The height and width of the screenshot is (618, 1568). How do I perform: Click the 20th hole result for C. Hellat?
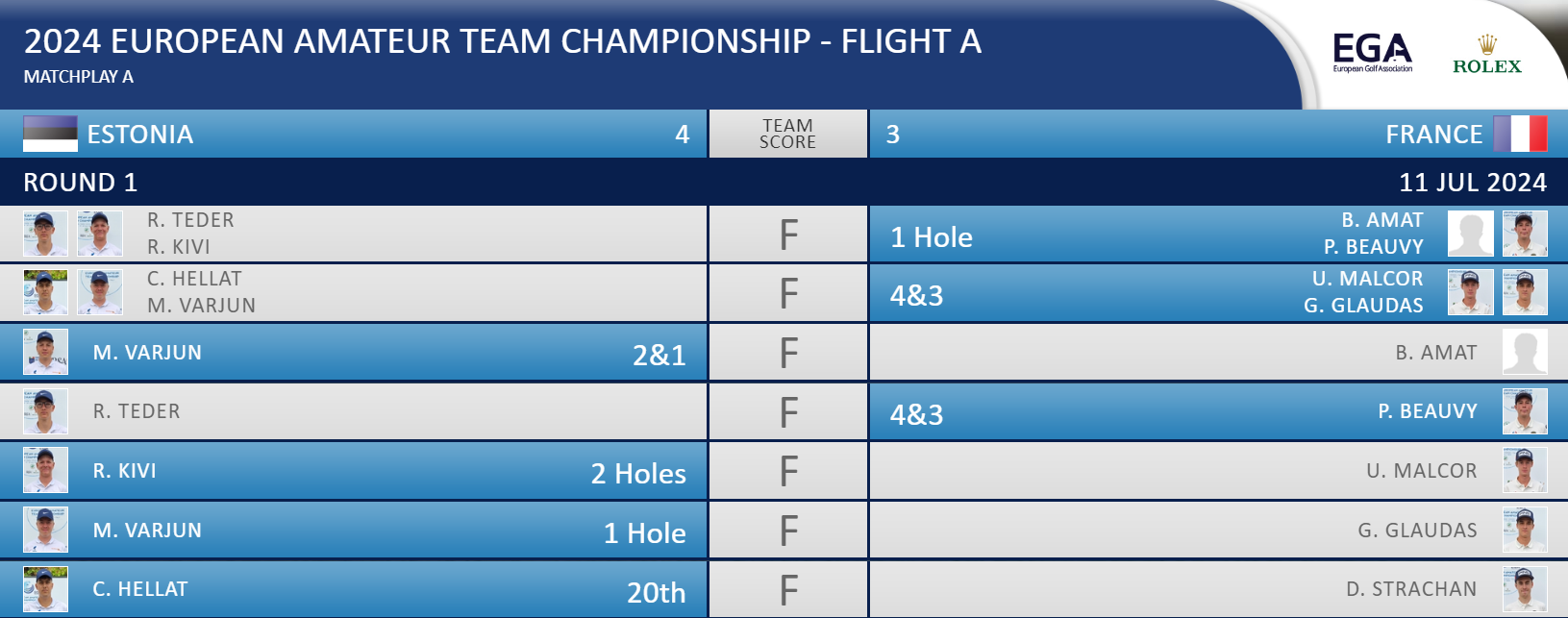656,593
